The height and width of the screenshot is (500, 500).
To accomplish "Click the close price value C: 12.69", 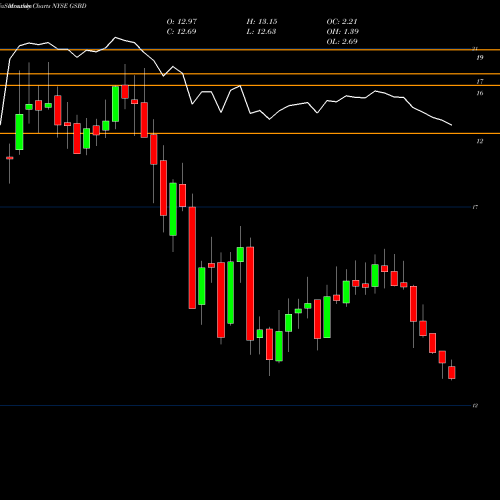I will [x=181, y=32].
